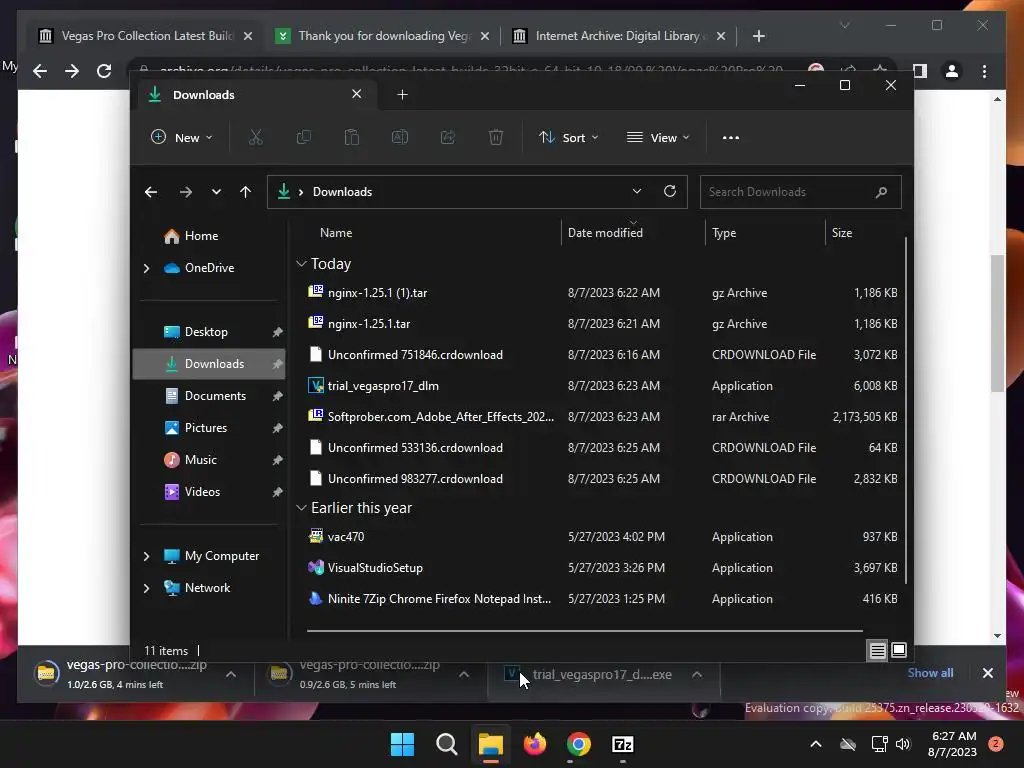
Task: Open the View dropdown
Action: pyautogui.click(x=658, y=137)
